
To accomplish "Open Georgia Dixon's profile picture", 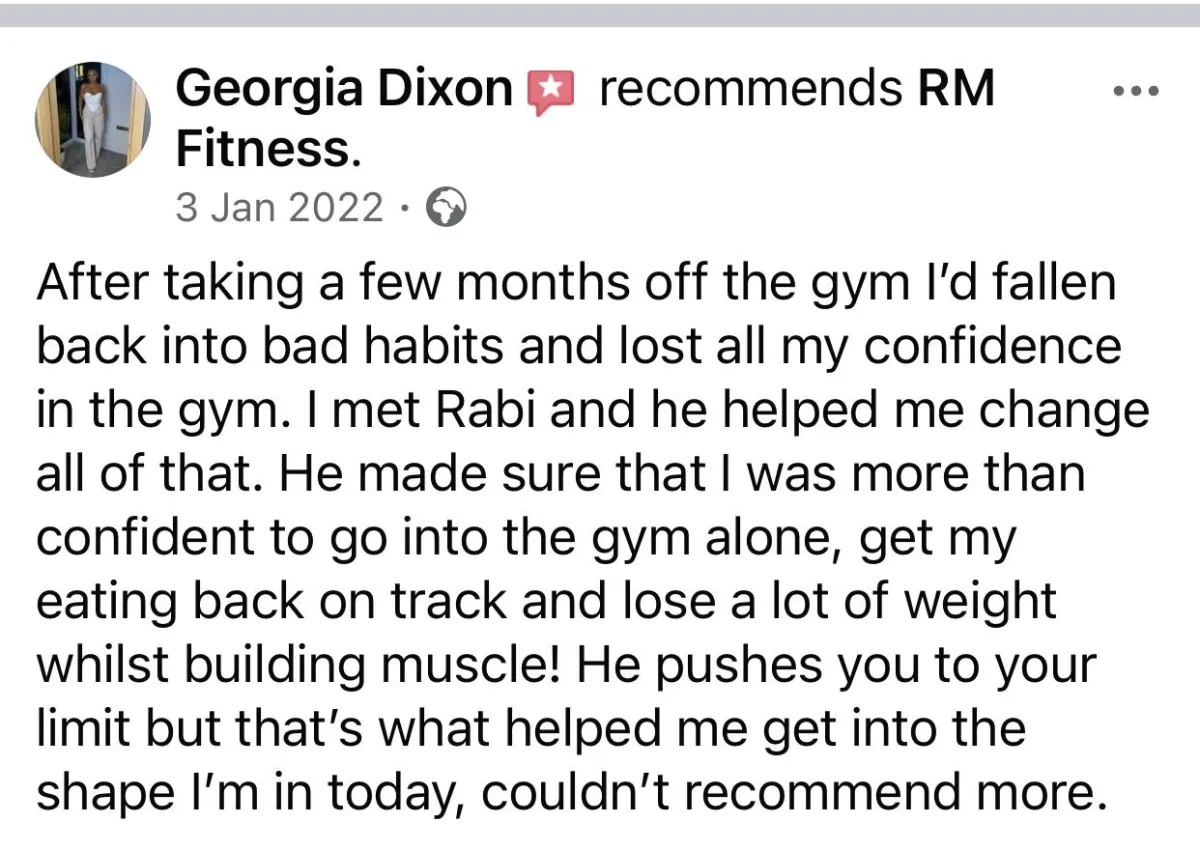I will click(93, 120).
